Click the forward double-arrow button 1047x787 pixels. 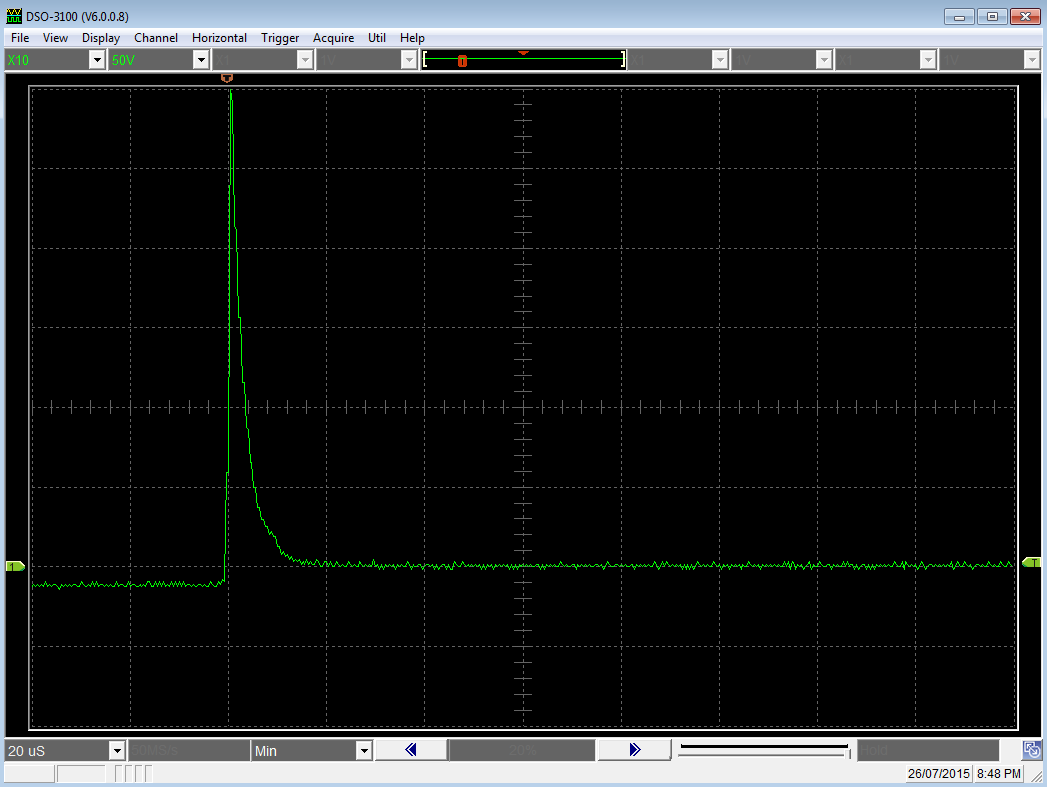click(634, 750)
